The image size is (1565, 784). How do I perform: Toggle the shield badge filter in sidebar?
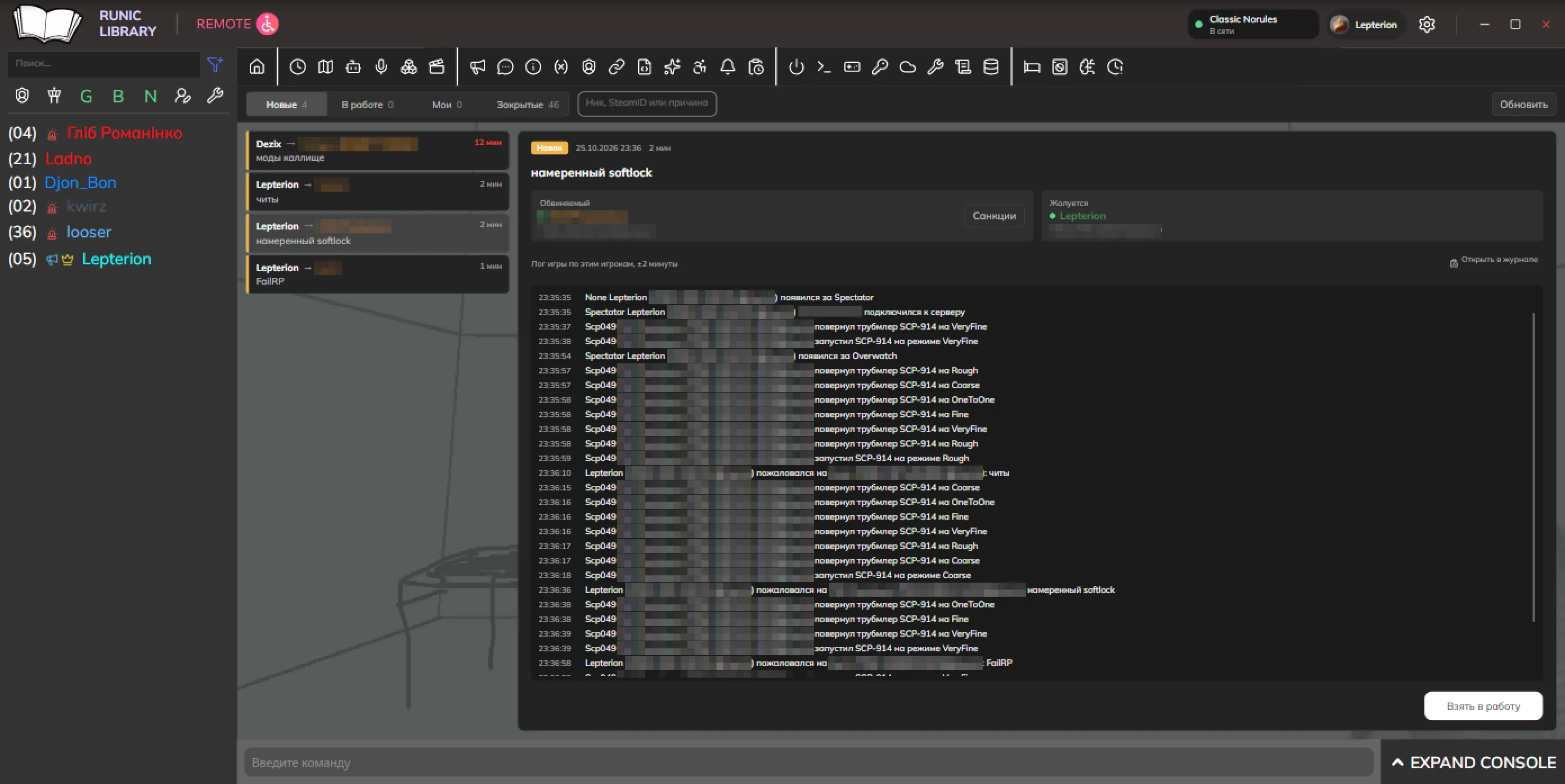pos(23,96)
